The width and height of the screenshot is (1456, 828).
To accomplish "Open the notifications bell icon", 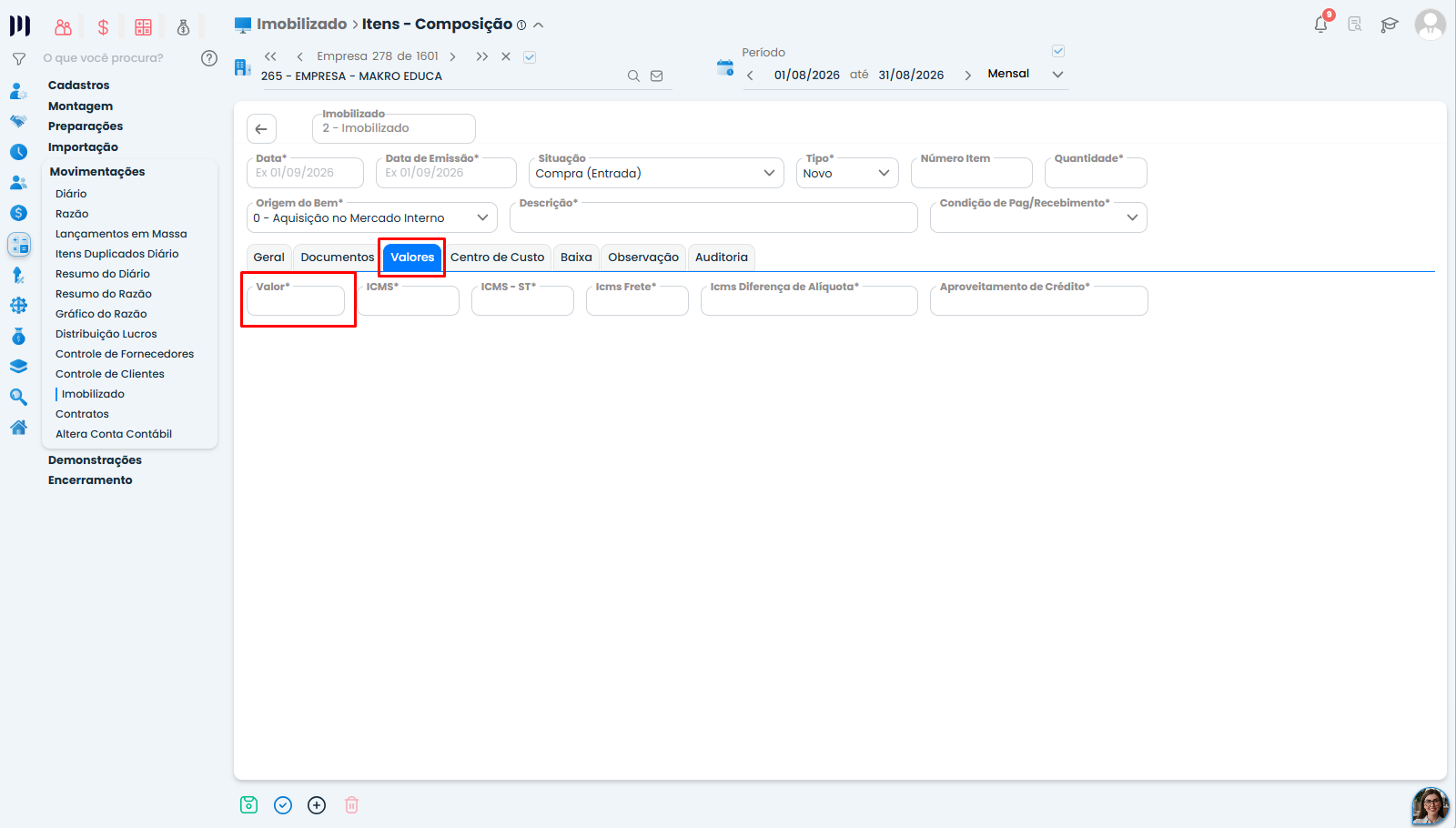I will tap(1320, 25).
